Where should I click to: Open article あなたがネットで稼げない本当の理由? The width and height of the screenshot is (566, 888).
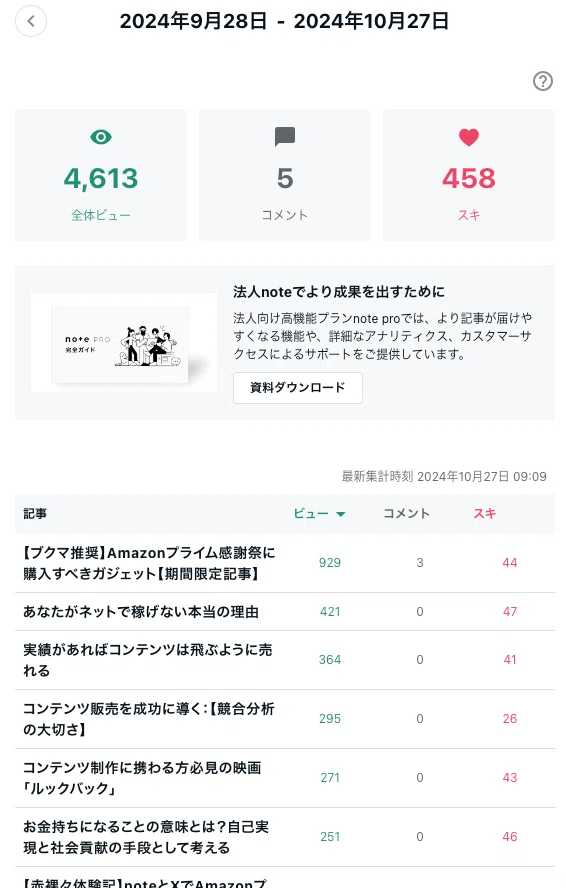click(x=141, y=612)
